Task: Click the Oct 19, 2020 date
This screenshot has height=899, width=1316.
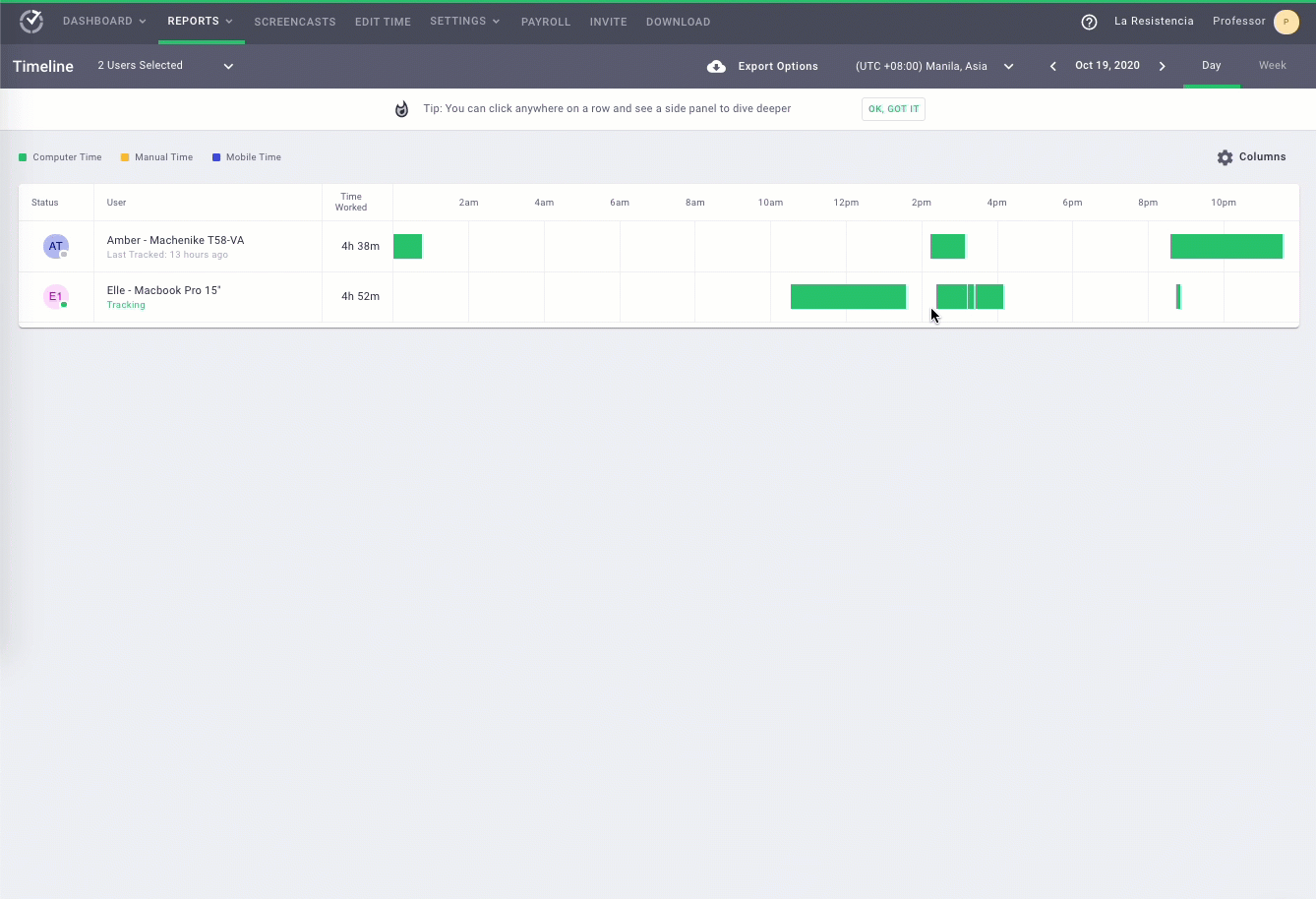Action: (1107, 66)
